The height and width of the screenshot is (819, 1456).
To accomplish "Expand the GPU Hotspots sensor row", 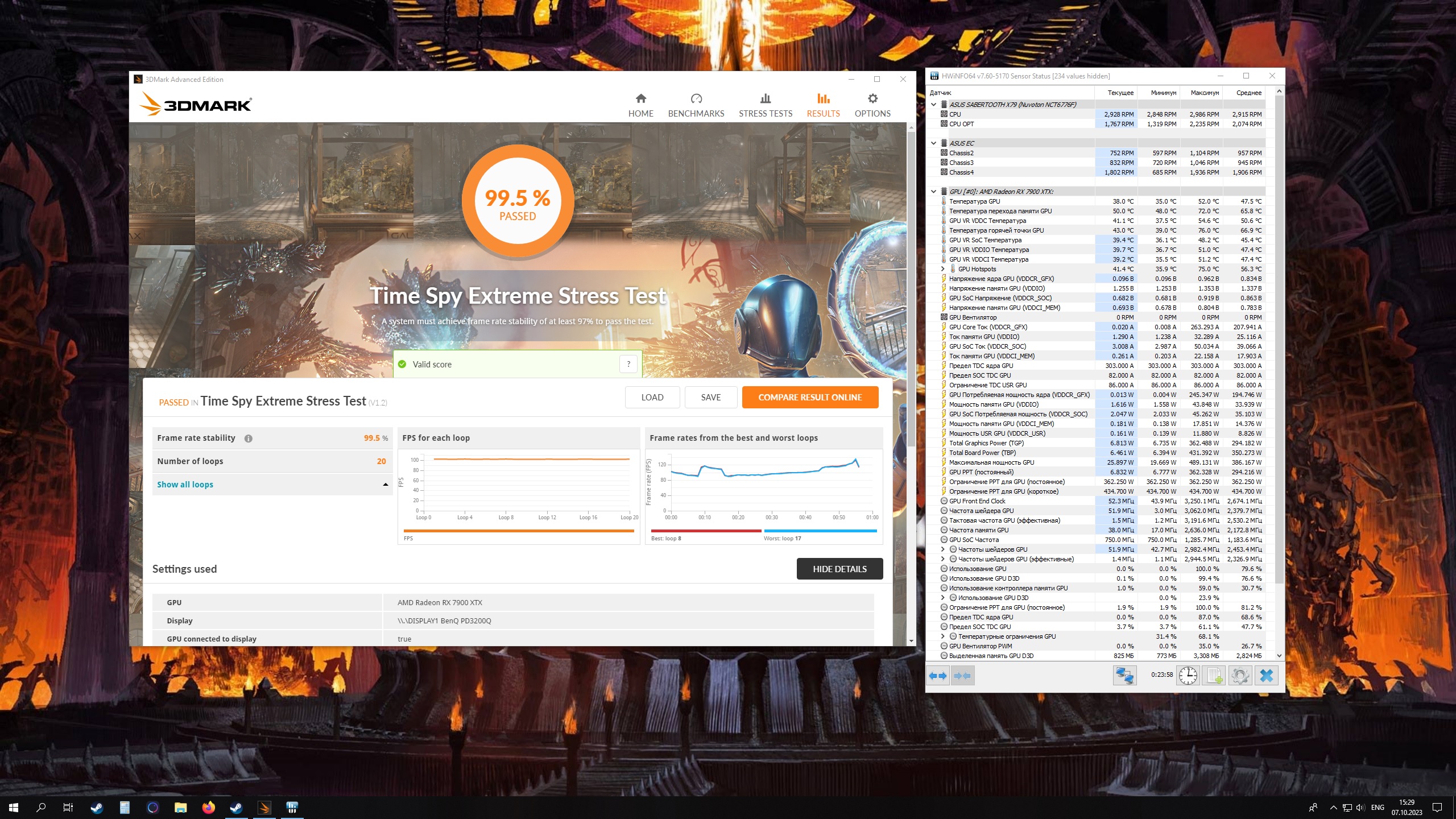I will coord(942,269).
